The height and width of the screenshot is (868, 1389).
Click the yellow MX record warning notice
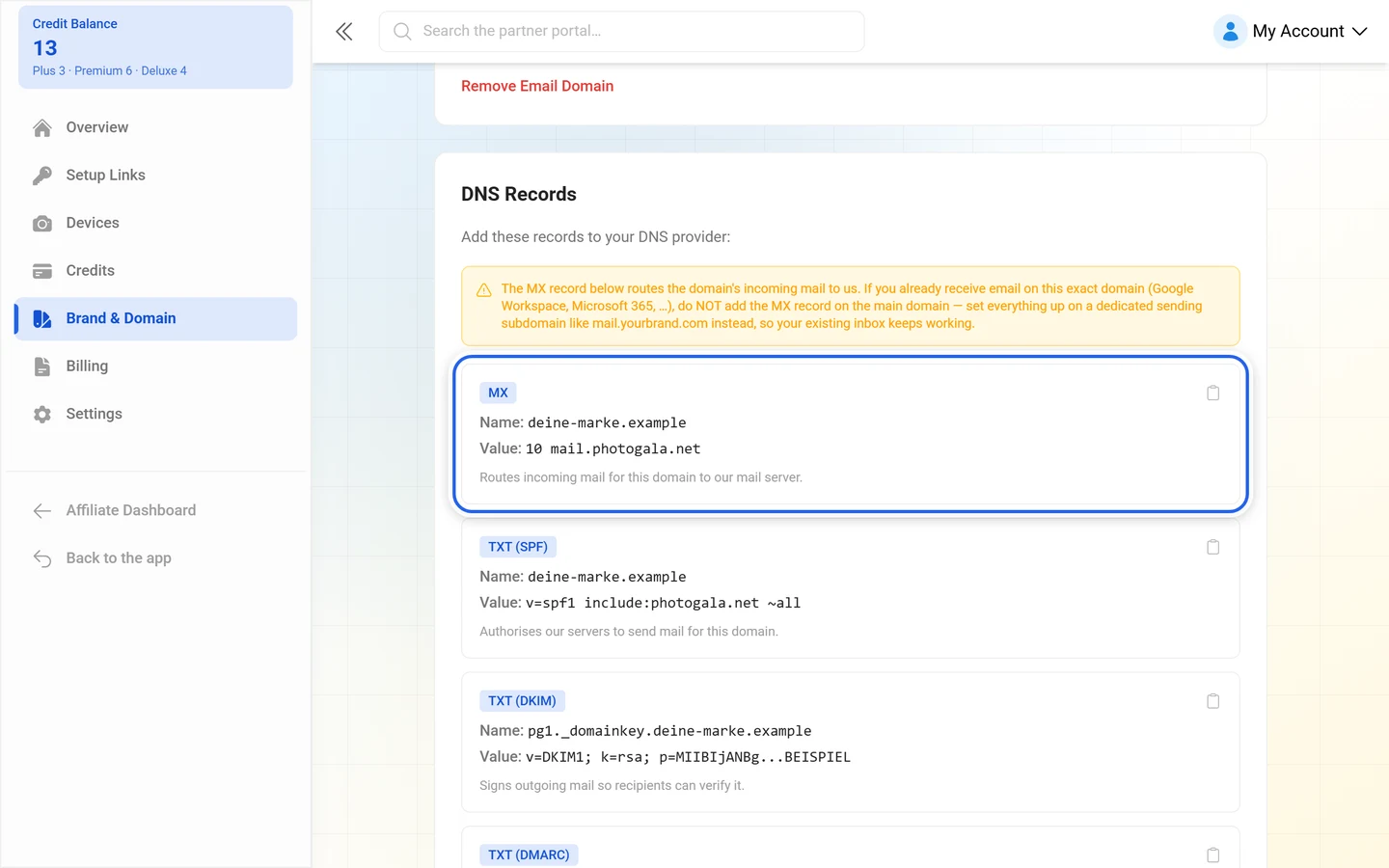click(851, 306)
